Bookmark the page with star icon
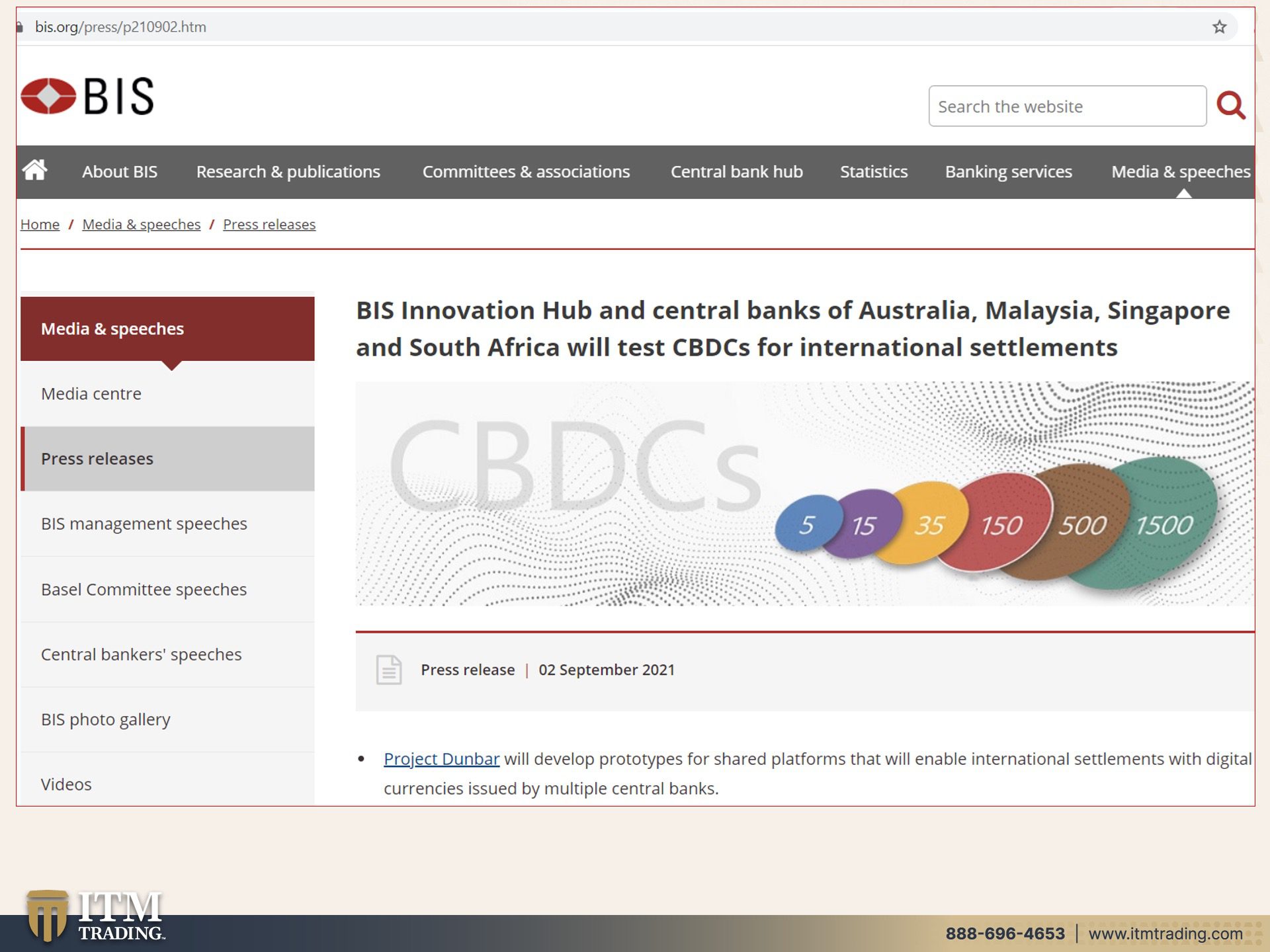The image size is (1270, 952). click(x=1219, y=27)
